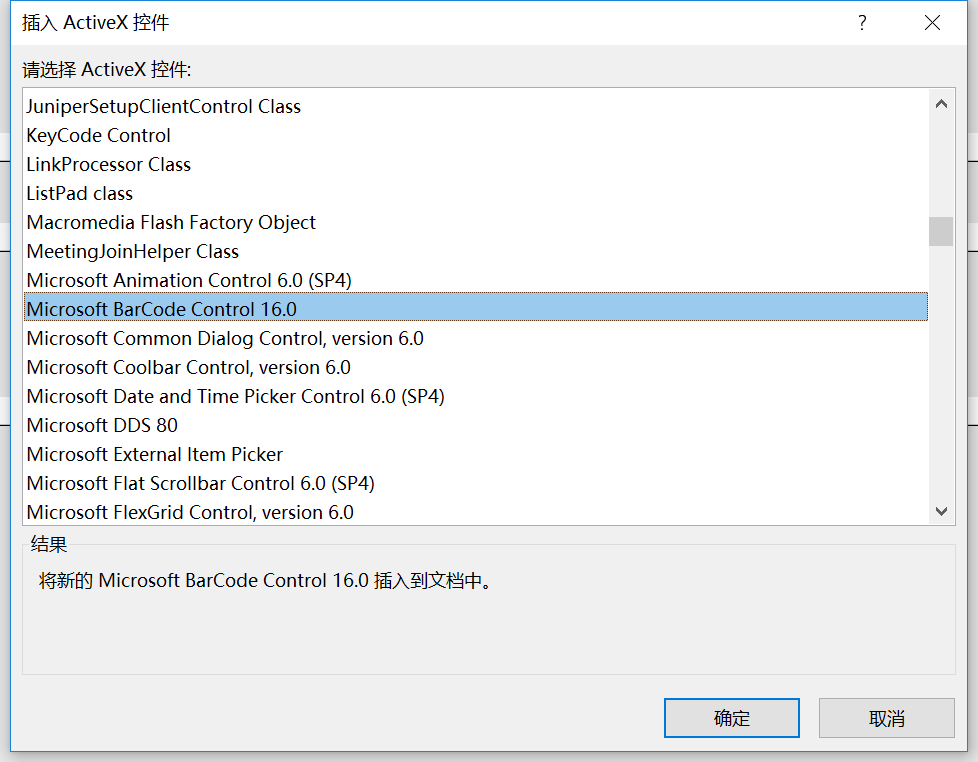Select ListPad class entry
Image resolution: width=978 pixels, height=762 pixels.
coord(476,193)
